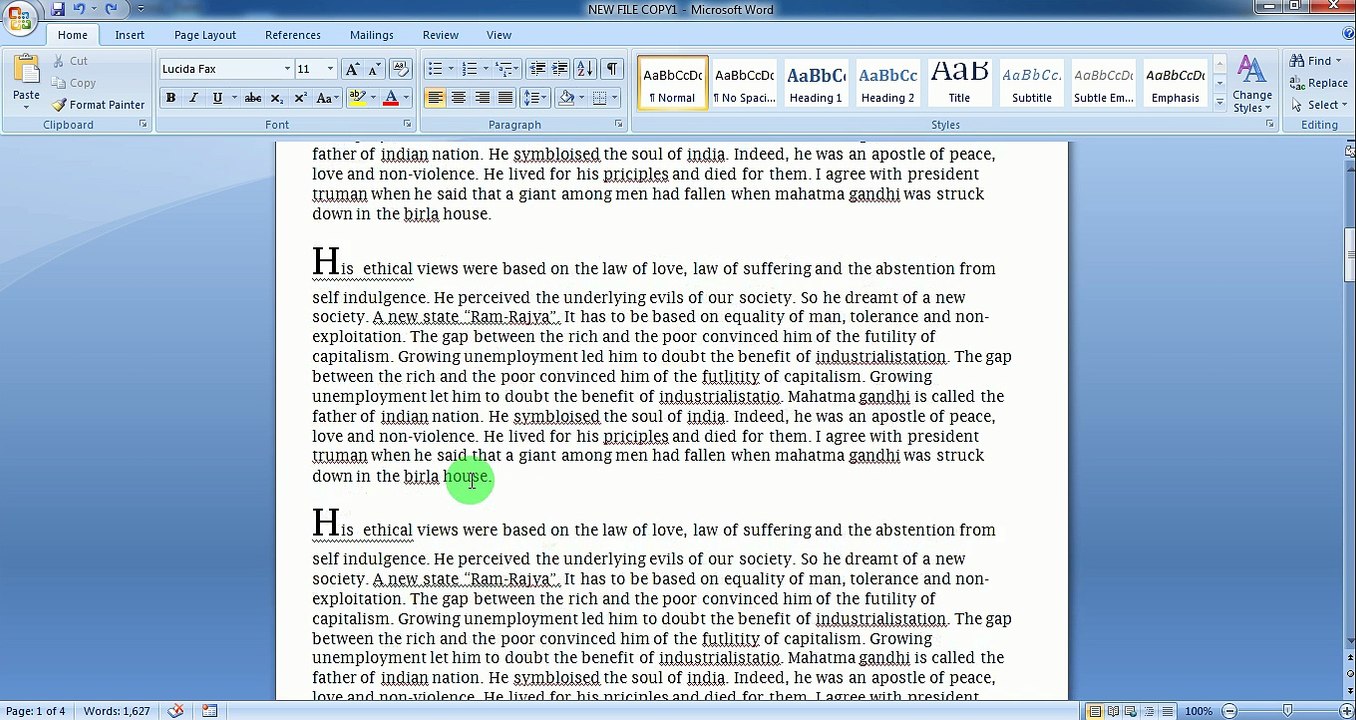Justify the paragraph text
The image size is (1356, 720).
coord(505,98)
